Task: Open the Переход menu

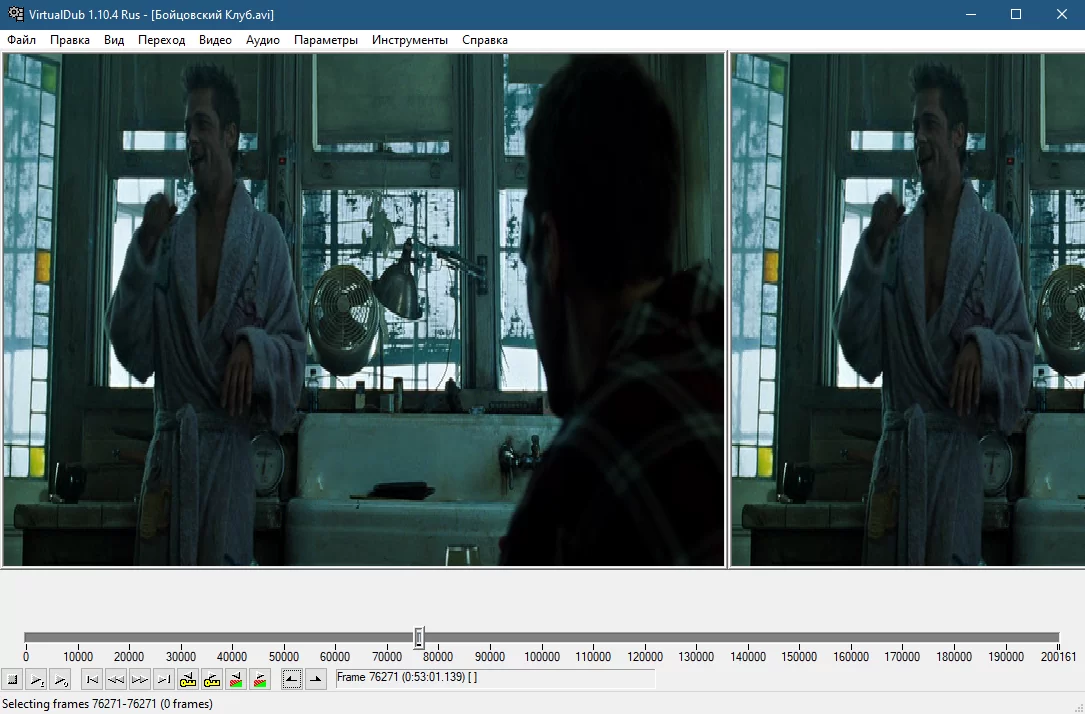Action: [x=161, y=40]
